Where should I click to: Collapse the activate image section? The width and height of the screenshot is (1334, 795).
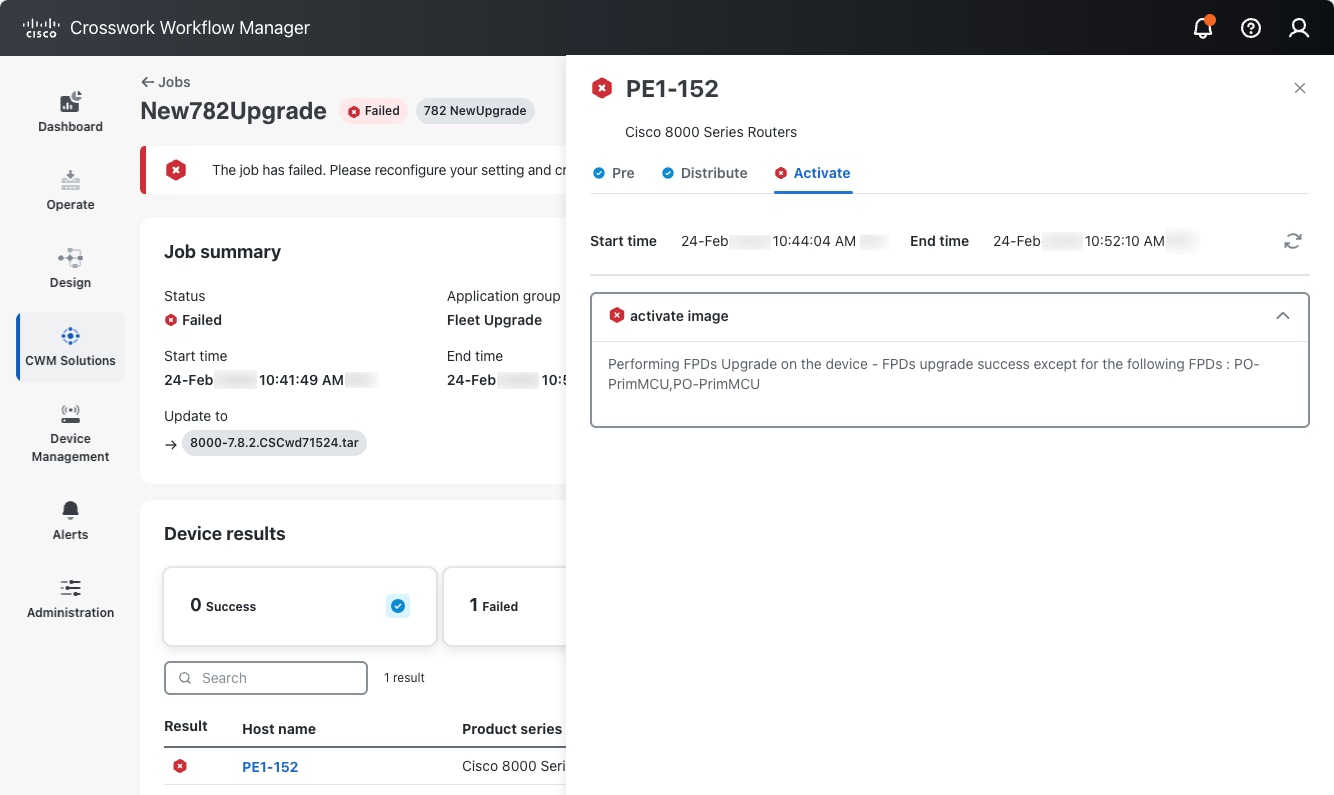pos(1283,316)
